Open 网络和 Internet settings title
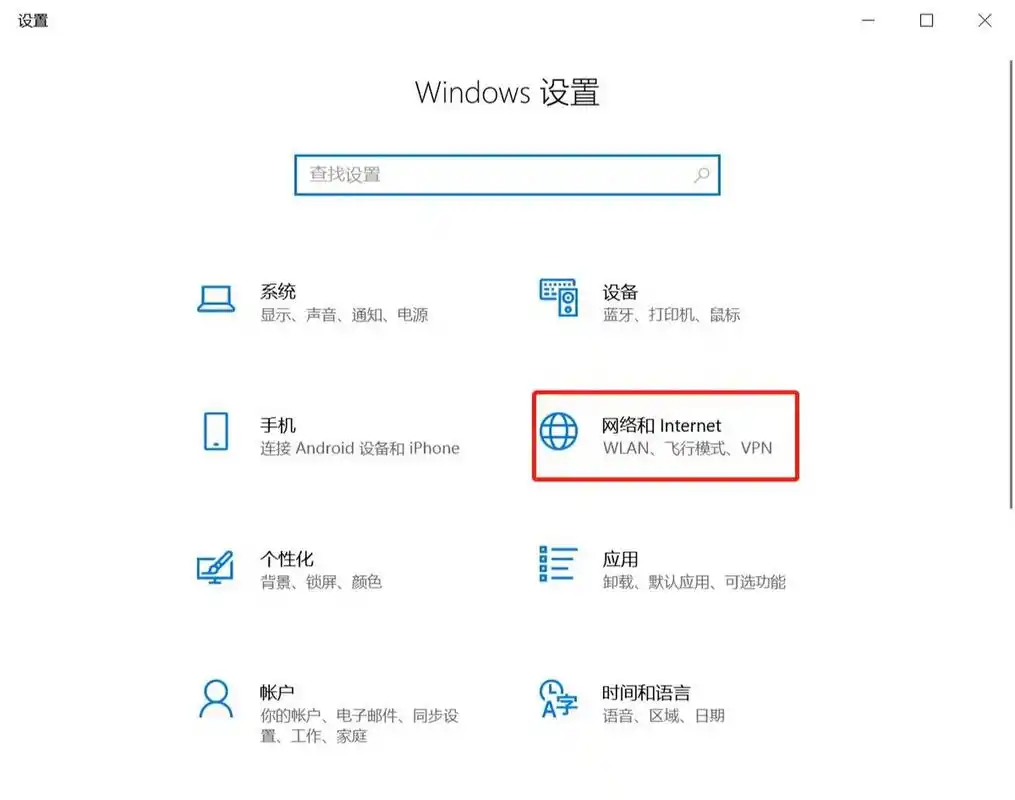This screenshot has width=1015, height=800. pyautogui.click(x=661, y=425)
